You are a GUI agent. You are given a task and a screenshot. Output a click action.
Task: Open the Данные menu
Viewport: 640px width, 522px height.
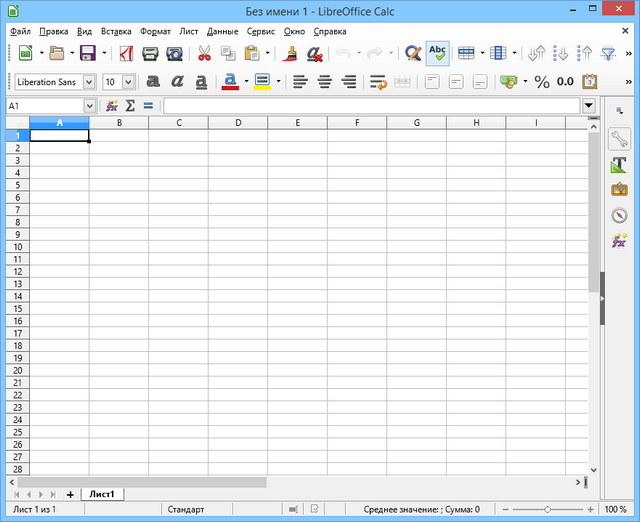pos(222,31)
